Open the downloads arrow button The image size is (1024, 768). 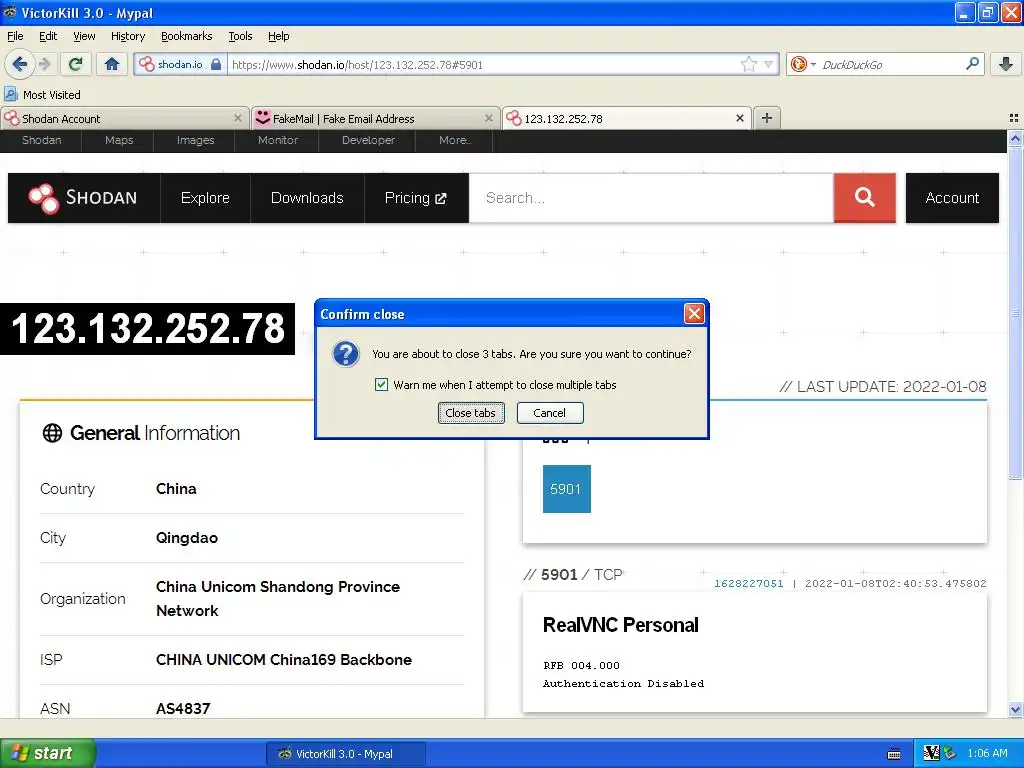pyautogui.click(x=1005, y=64)
